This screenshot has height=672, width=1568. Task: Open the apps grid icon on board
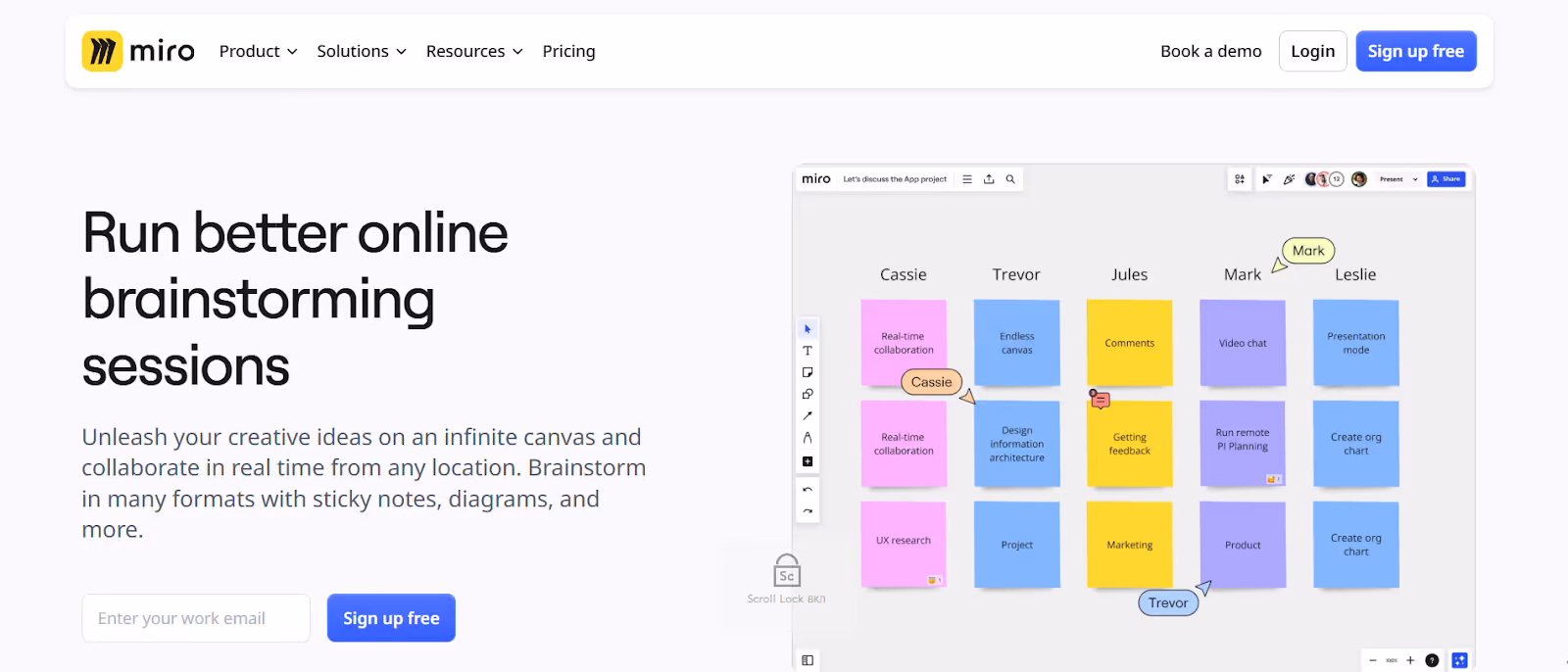tap(1240, 179)
